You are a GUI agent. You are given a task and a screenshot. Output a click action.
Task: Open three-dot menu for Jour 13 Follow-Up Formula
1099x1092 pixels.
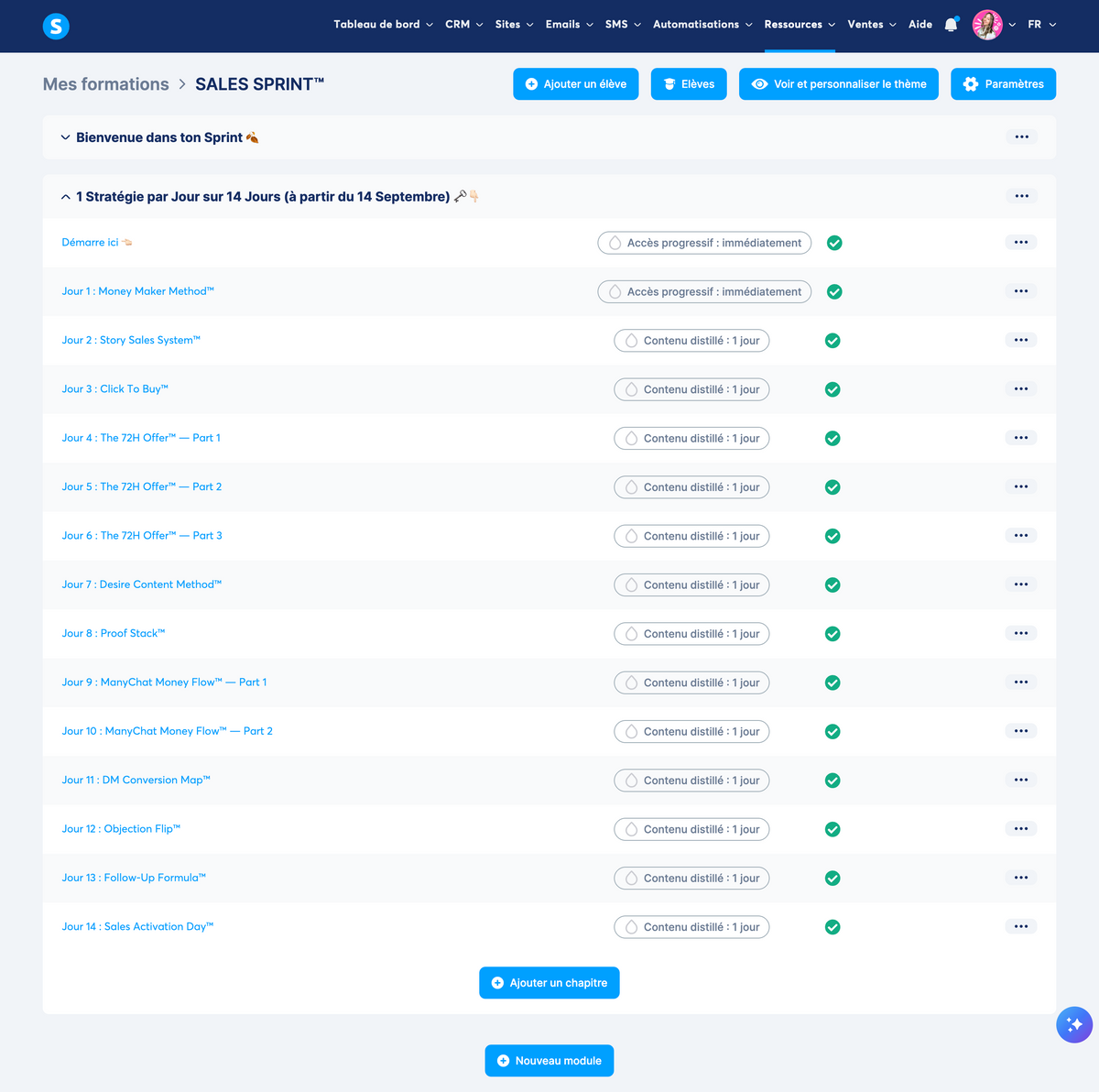pos(1021,878)
